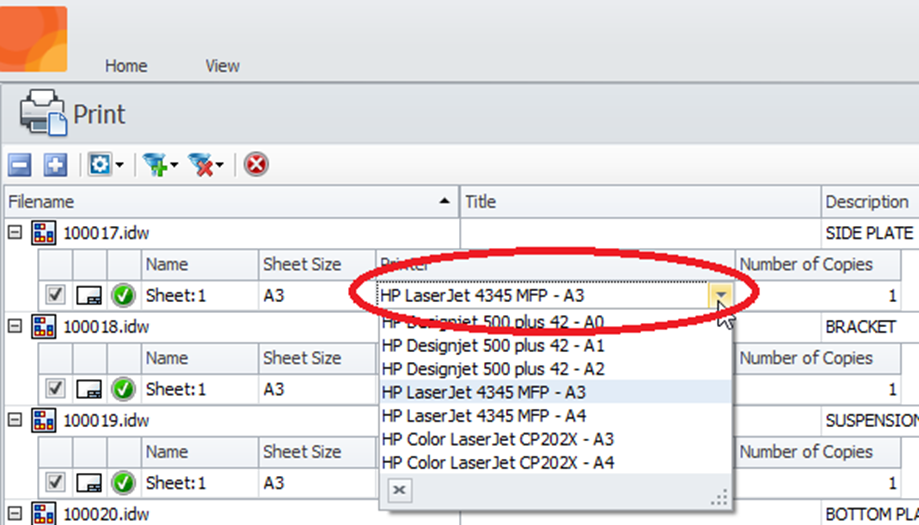The width and height of the screenshot is (919, 525).
Task: Open the add filter dropdown arrow
Action: pos(175,165)
